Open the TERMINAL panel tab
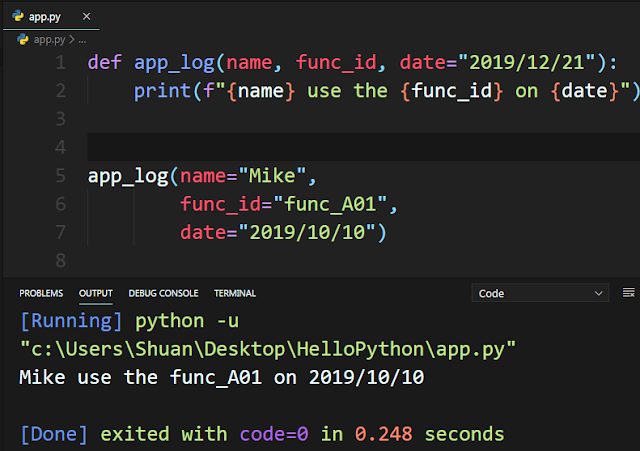The image size is (640, 451). [235, 293]
